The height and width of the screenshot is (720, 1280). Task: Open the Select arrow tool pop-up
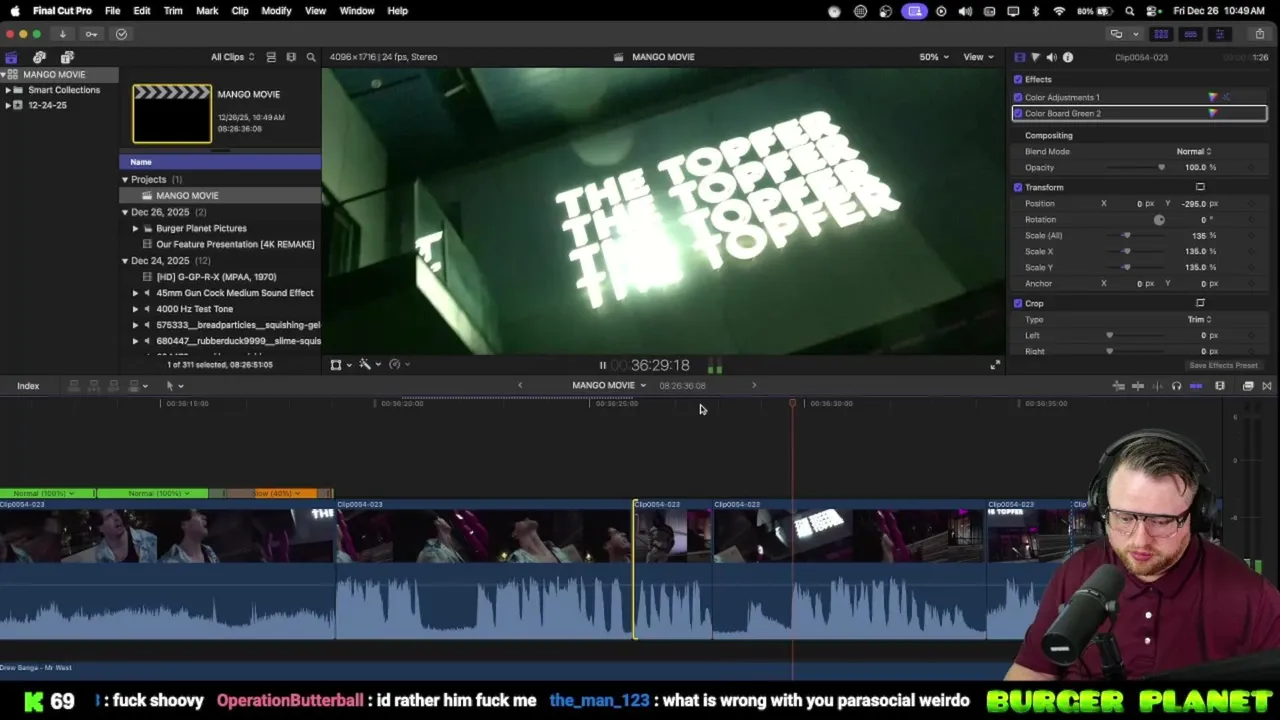tap(174, 386)
